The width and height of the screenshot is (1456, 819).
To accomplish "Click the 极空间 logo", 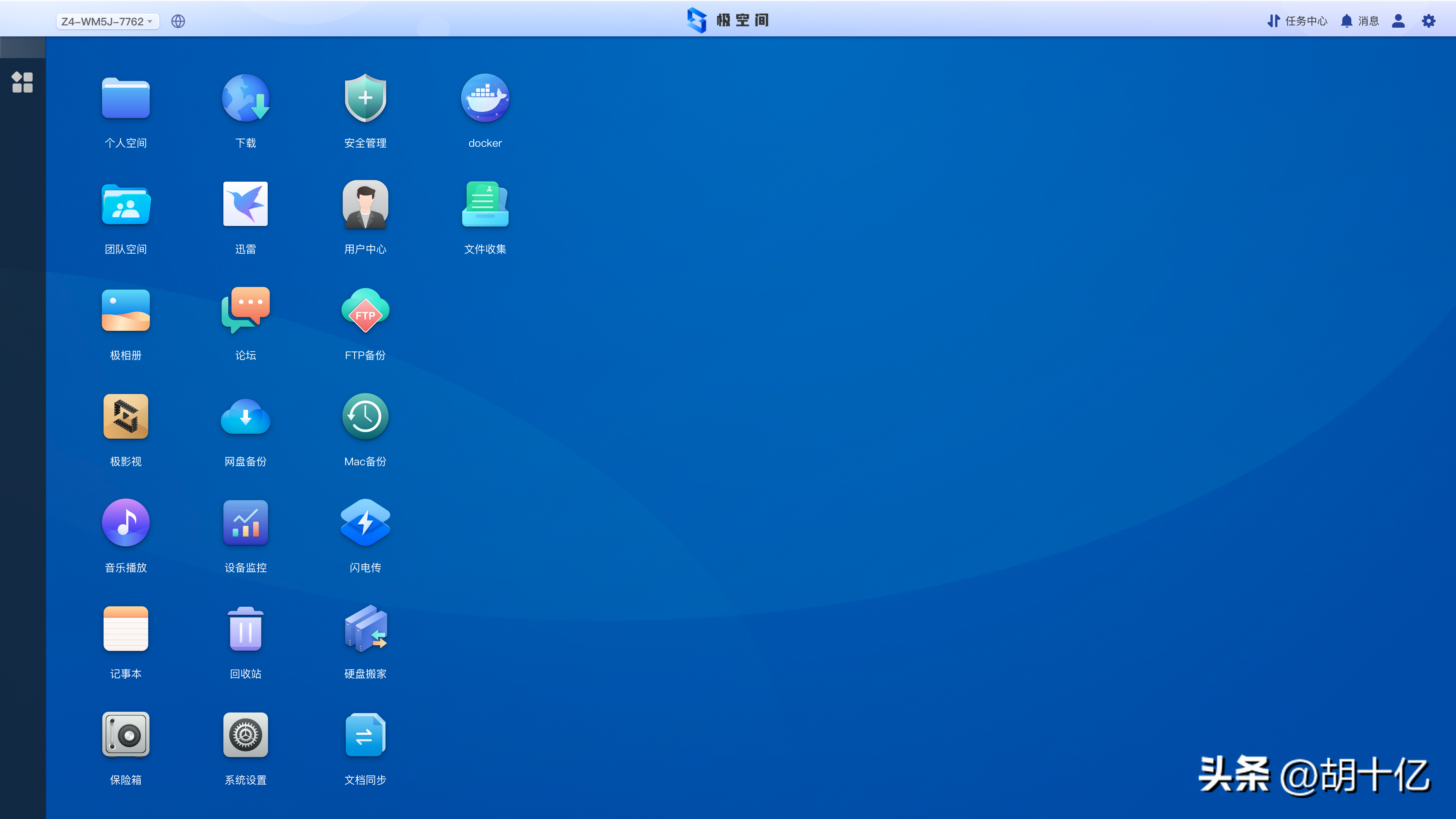I will tap(728, 20).
